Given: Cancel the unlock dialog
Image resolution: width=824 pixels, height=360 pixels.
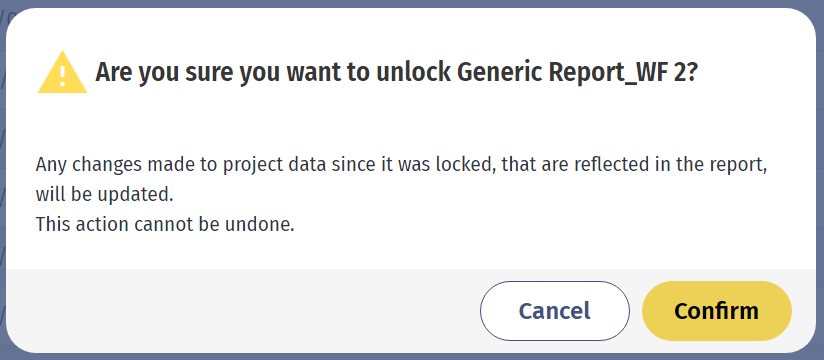Looking at the screenshot, I should [554, 311].
